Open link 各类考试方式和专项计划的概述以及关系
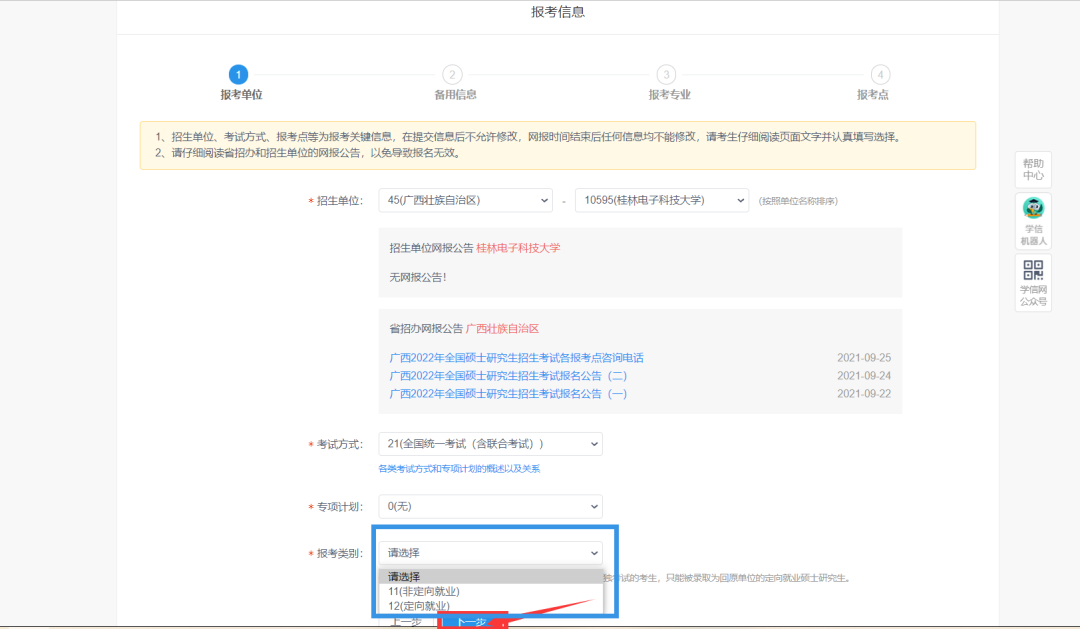 (x=459, y=468)
